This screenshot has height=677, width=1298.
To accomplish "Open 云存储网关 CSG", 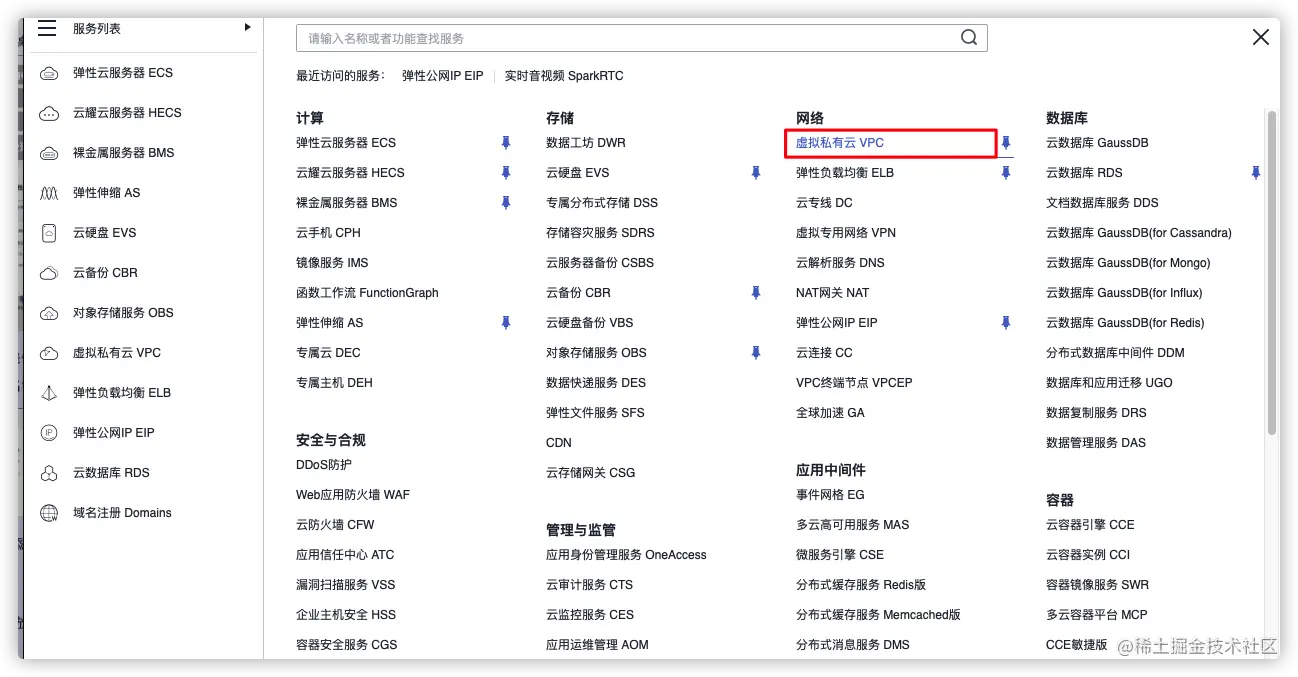I will pyautogui.click(x=590, y=473).
